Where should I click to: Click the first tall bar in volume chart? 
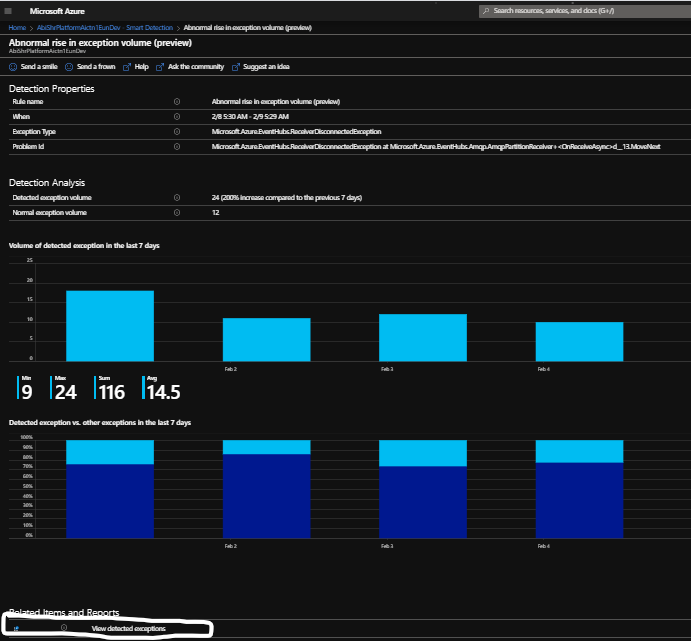[110, 326]
